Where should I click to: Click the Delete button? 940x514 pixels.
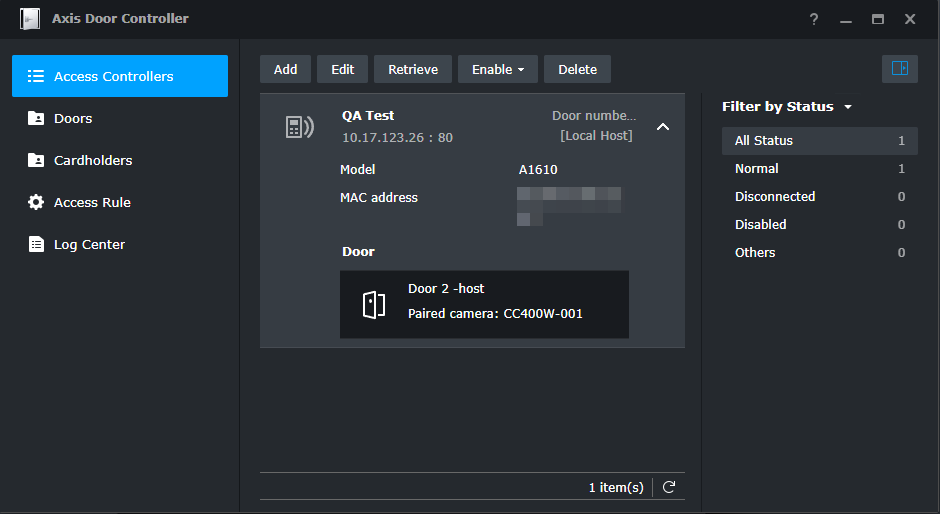577,69
